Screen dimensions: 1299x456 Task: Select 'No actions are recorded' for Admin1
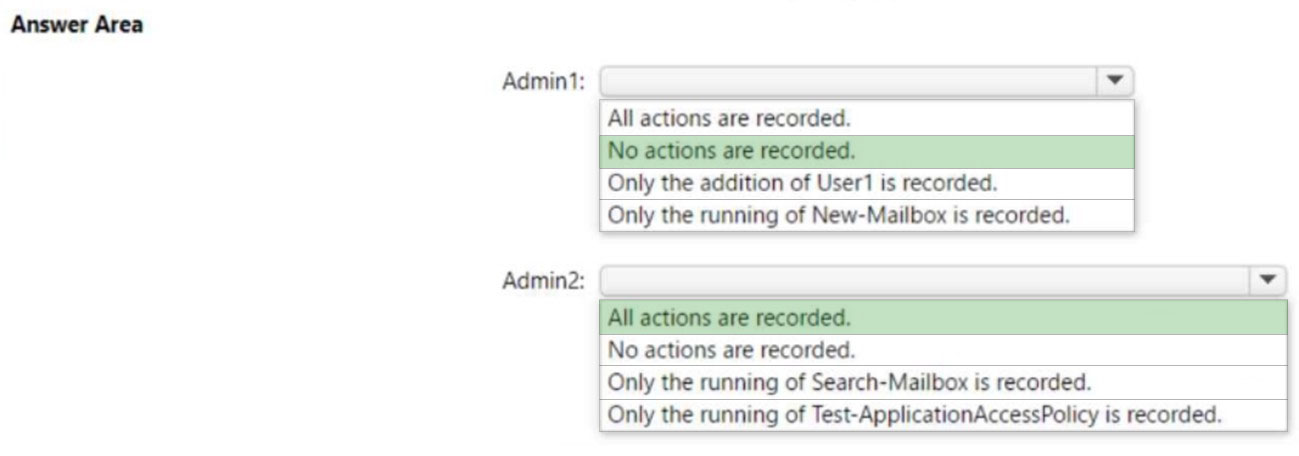pos(867,151)
